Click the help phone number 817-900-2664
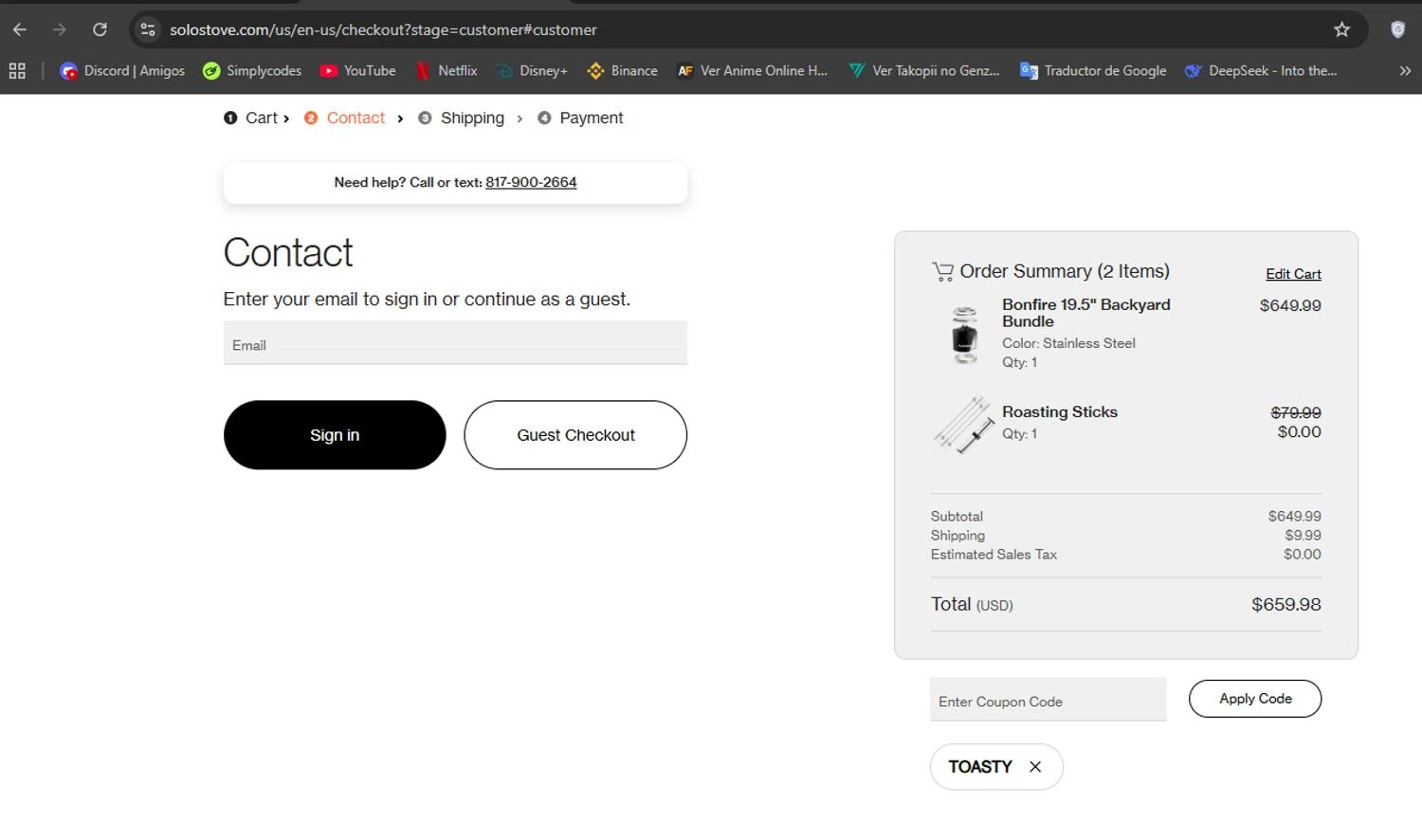 point(531,182)
